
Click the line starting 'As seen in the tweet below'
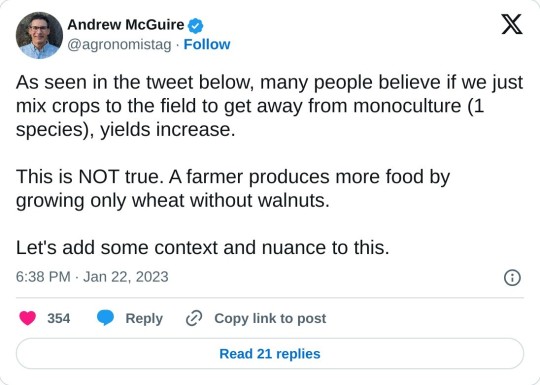point(269,83)
